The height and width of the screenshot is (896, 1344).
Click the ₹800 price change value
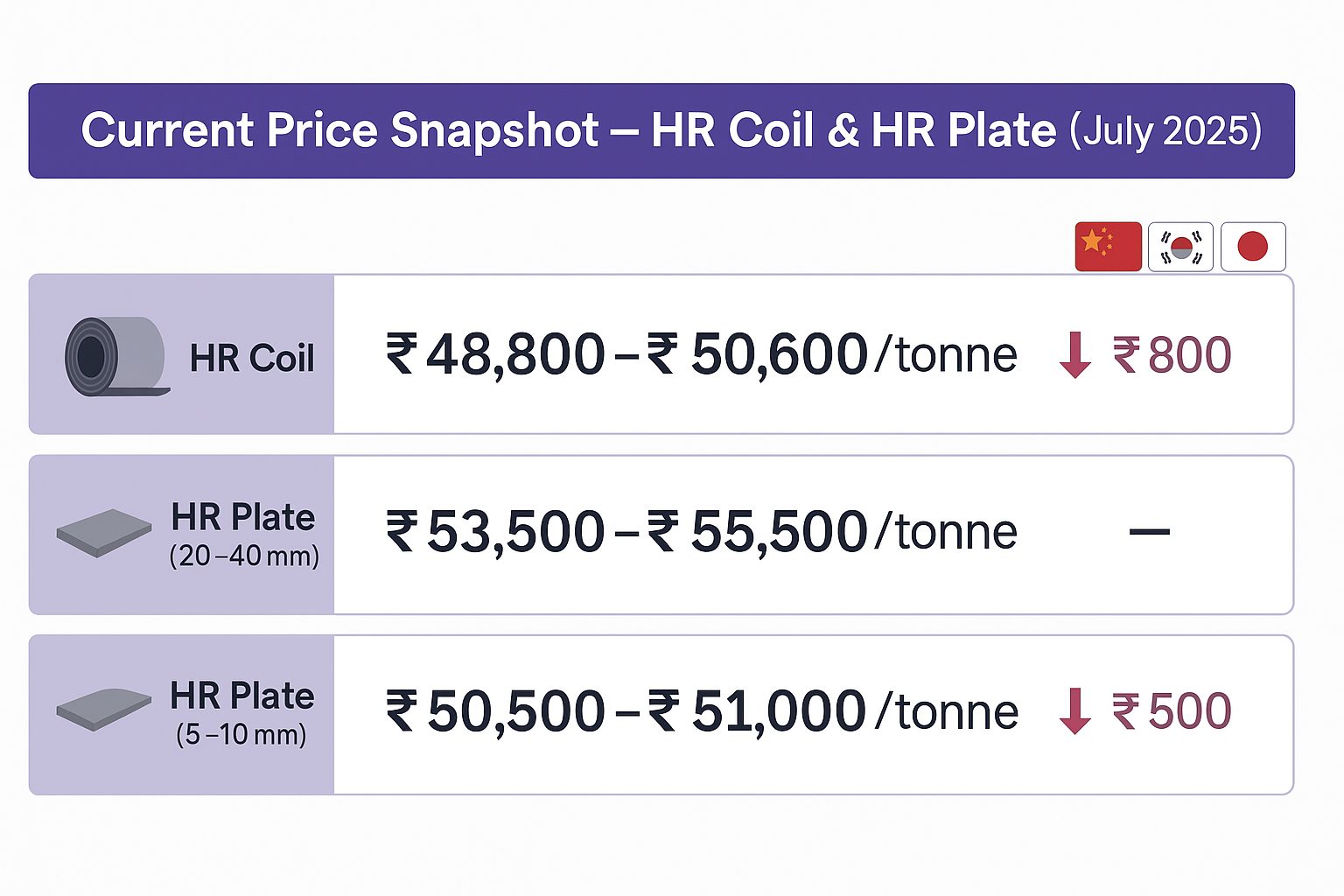click(1172, 355)
